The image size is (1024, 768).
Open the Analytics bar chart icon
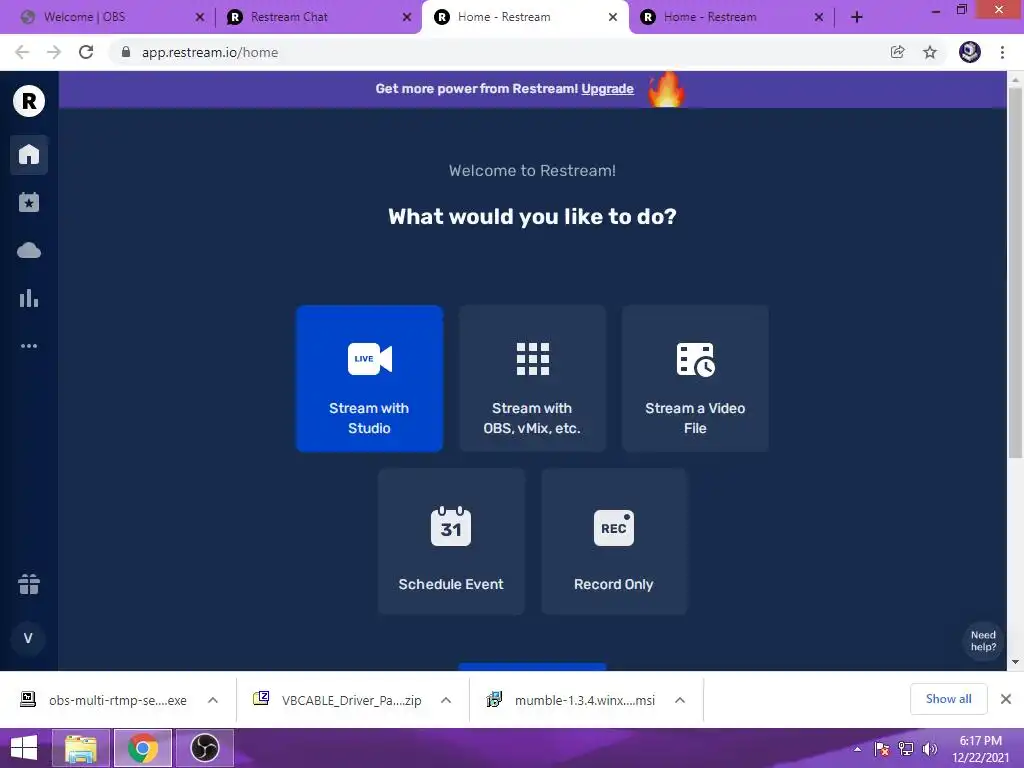(29, 298)
